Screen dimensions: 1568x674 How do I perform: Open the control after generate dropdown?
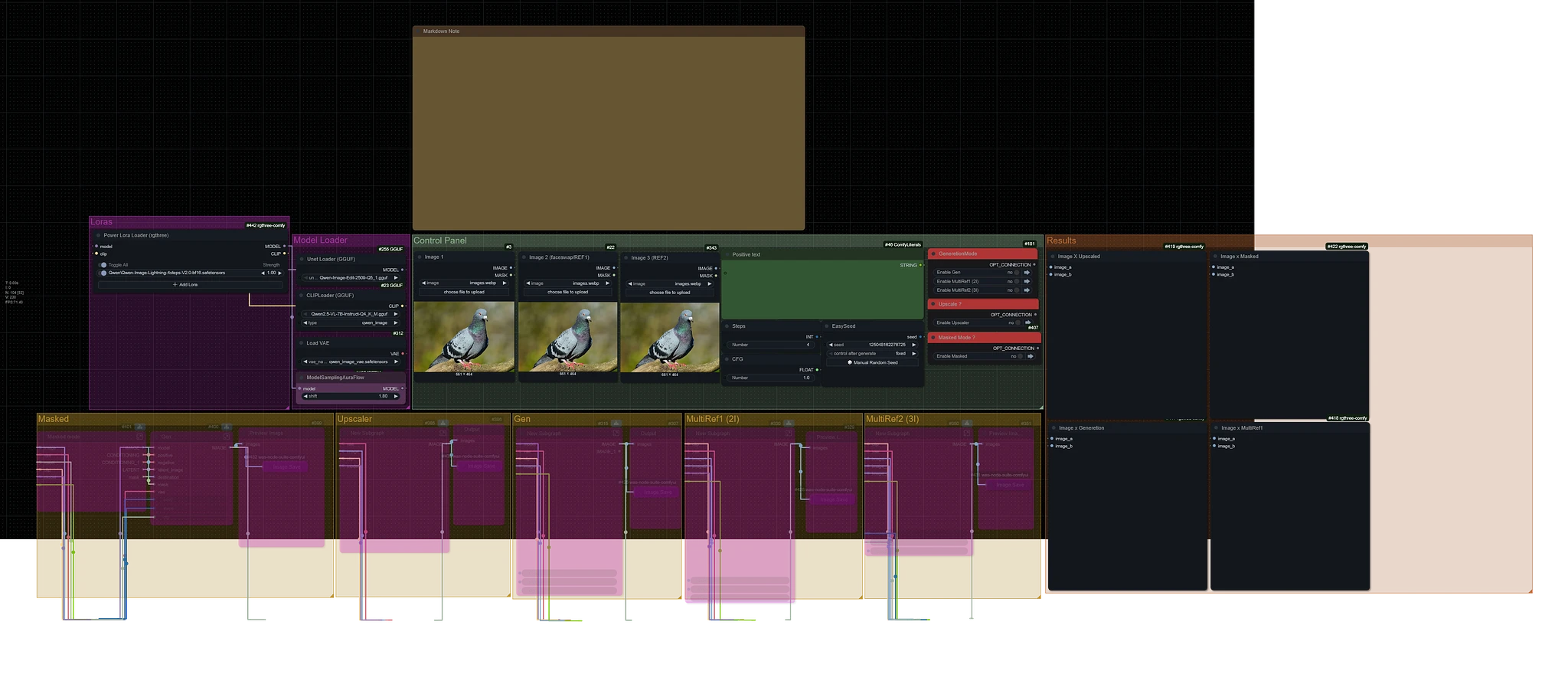tap(873, 354)
